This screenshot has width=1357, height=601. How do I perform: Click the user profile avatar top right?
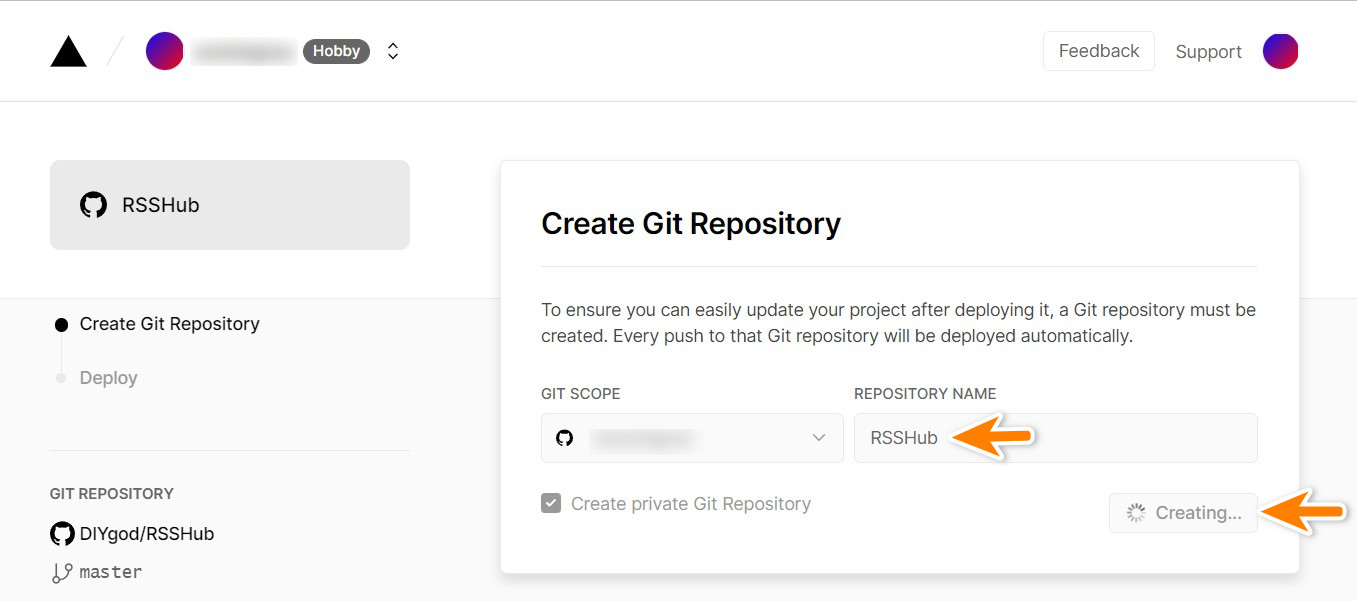(x=1281, y=50)
